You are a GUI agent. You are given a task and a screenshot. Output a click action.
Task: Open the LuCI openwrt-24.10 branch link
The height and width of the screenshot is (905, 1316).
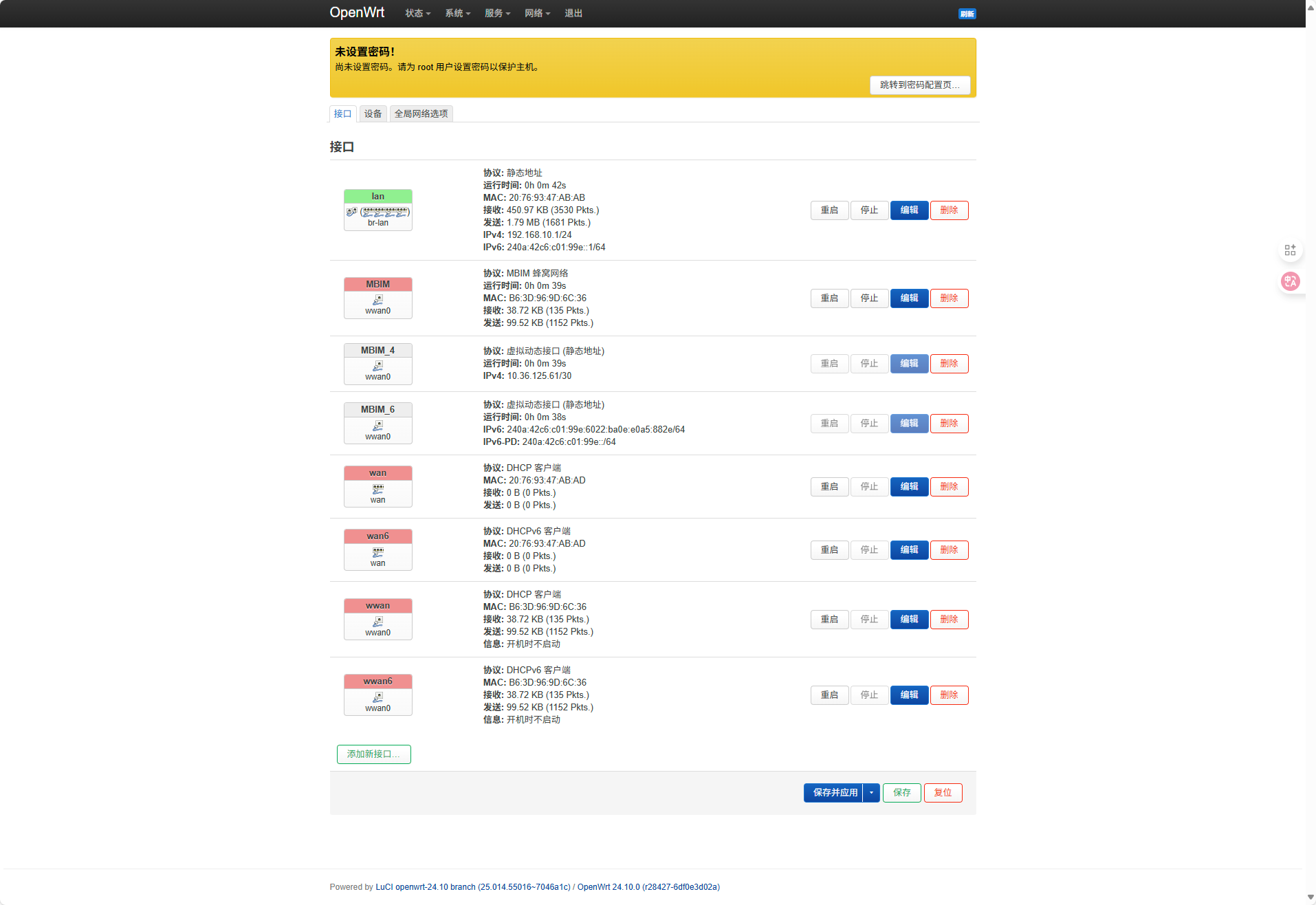[472, 887]
